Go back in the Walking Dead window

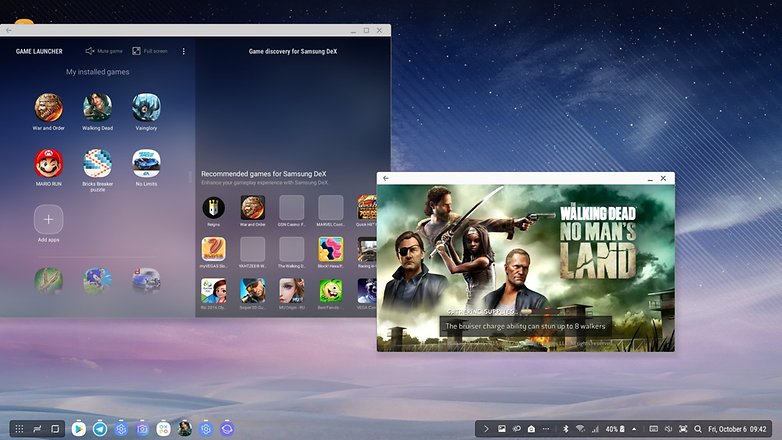[386, 178]
